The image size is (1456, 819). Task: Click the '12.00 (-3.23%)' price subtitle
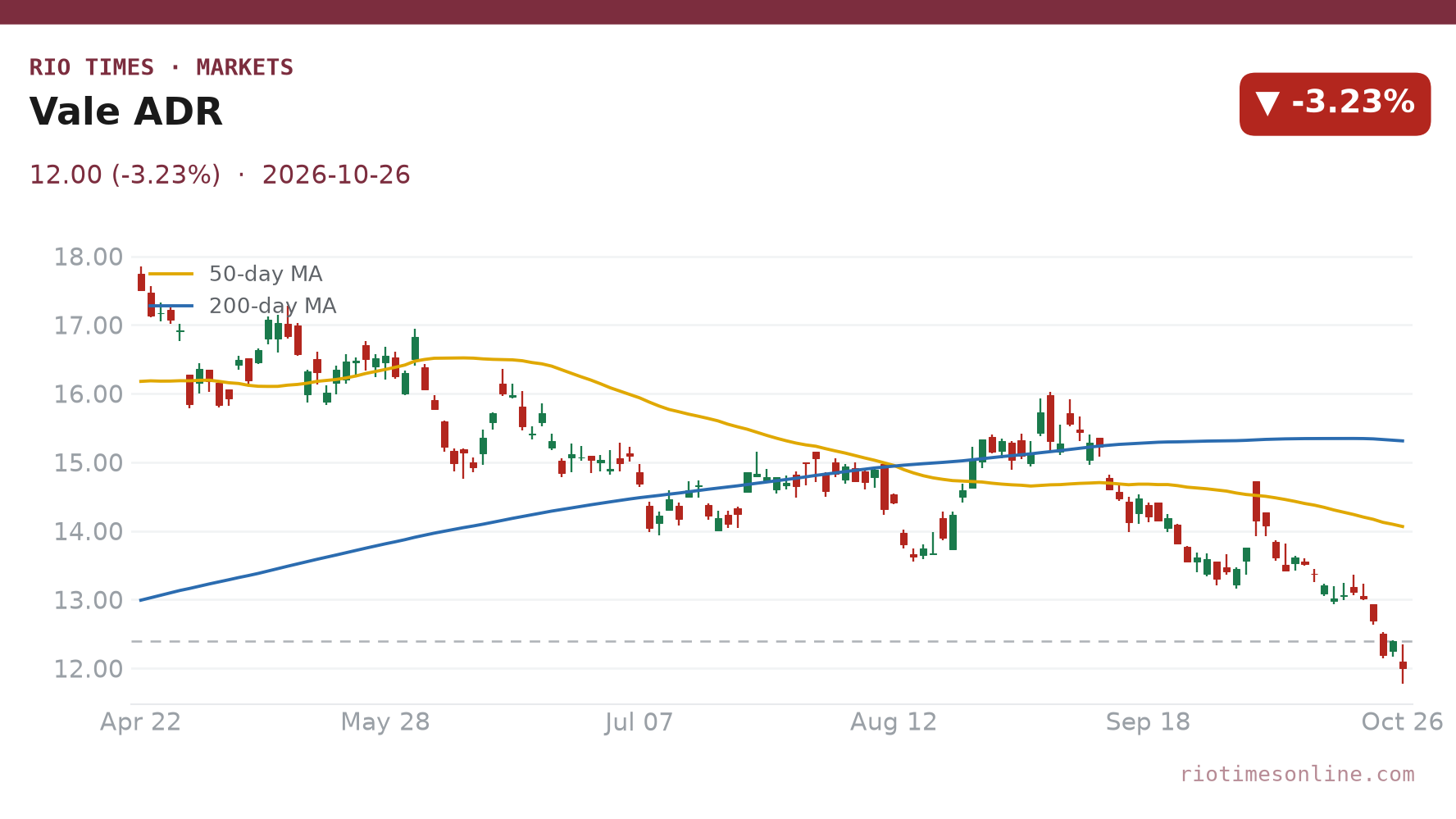pyautogui.click(x=125, y=175)
